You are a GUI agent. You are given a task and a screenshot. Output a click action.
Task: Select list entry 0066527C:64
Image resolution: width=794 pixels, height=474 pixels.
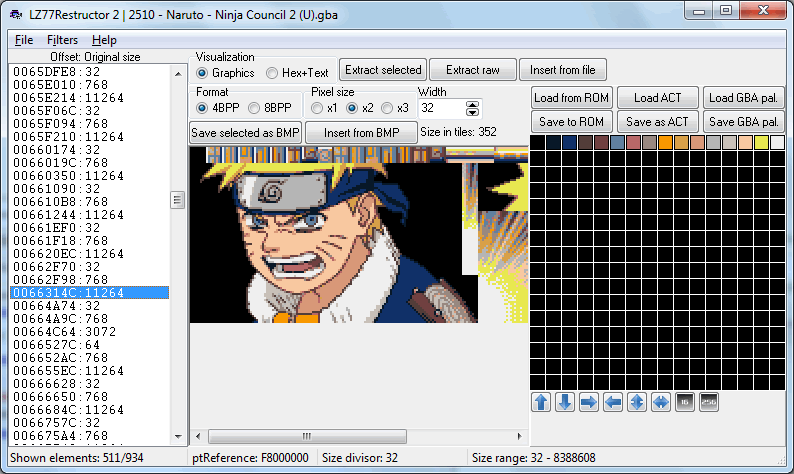[x=89, y=345]
